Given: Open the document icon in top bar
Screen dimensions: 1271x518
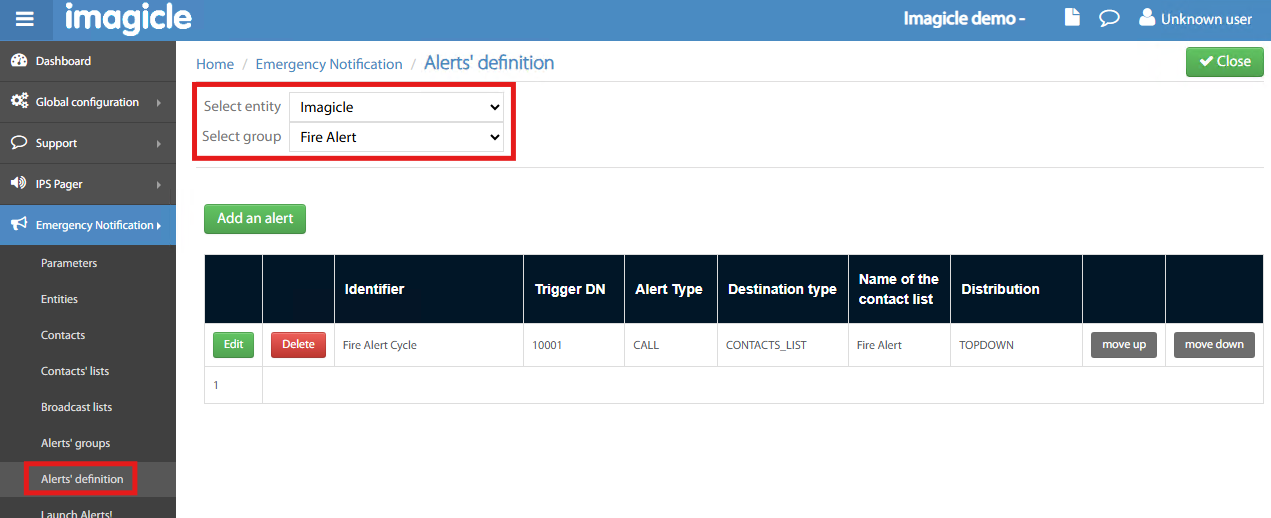Looking at the screenshot, I should point(1072,18).
